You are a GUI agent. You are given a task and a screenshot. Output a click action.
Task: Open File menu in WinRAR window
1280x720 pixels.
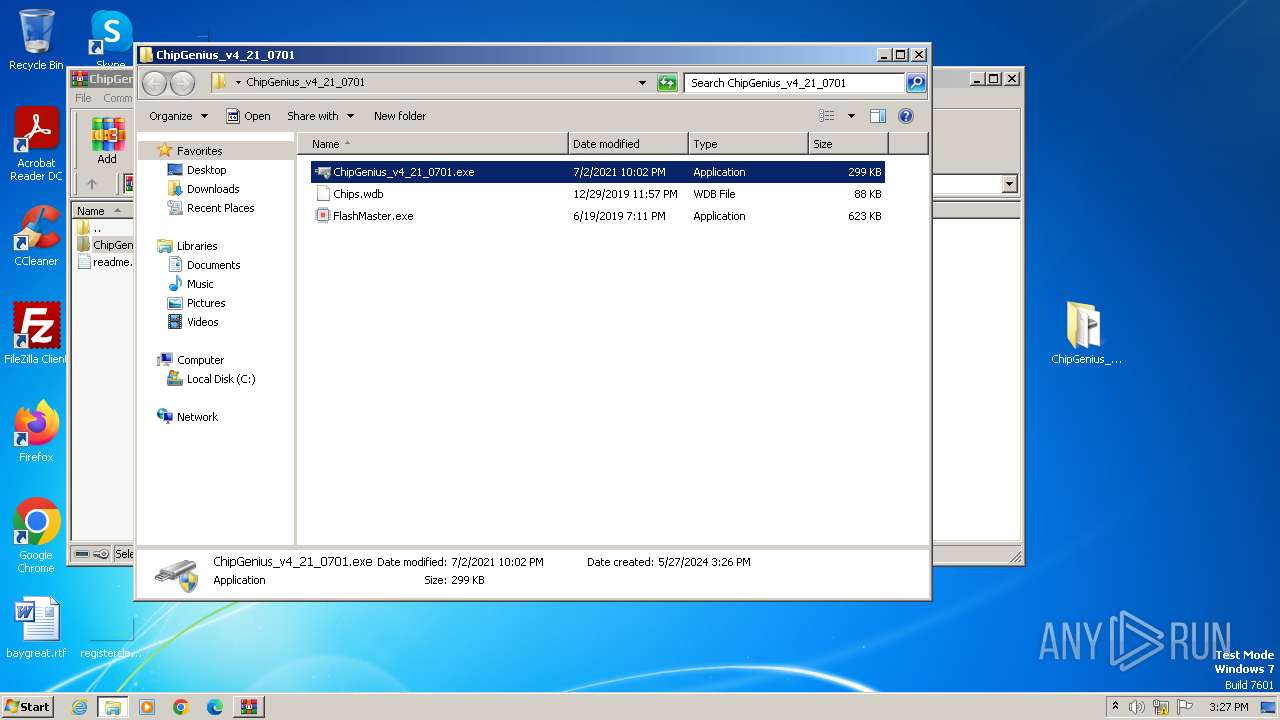click(83, 98)
